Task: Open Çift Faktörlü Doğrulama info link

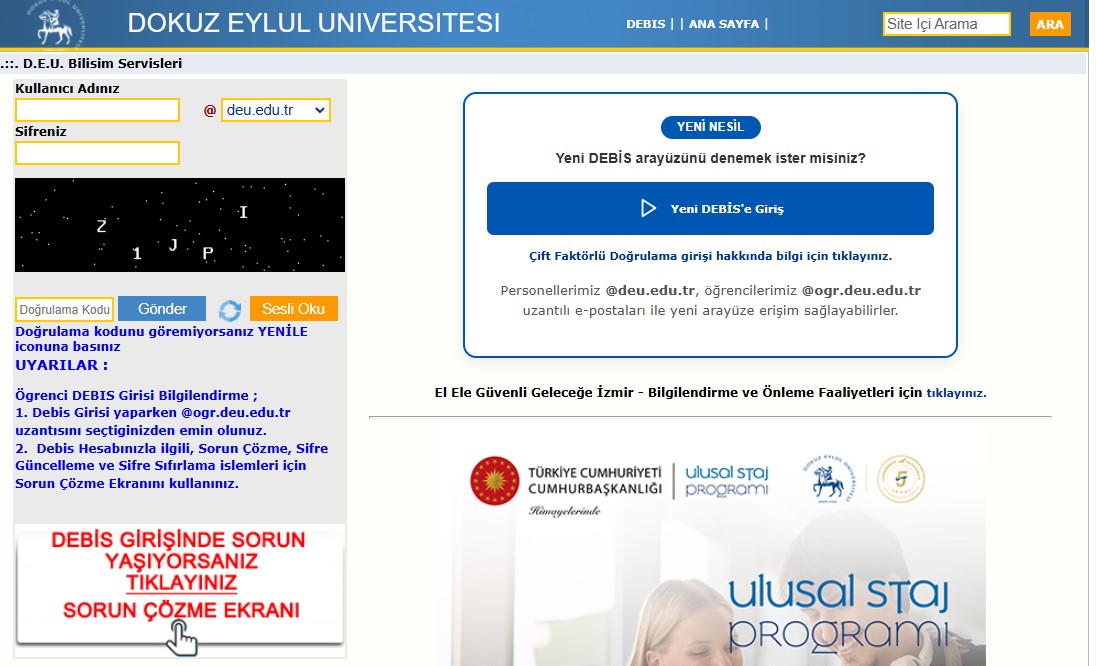Action: [710, 256]
